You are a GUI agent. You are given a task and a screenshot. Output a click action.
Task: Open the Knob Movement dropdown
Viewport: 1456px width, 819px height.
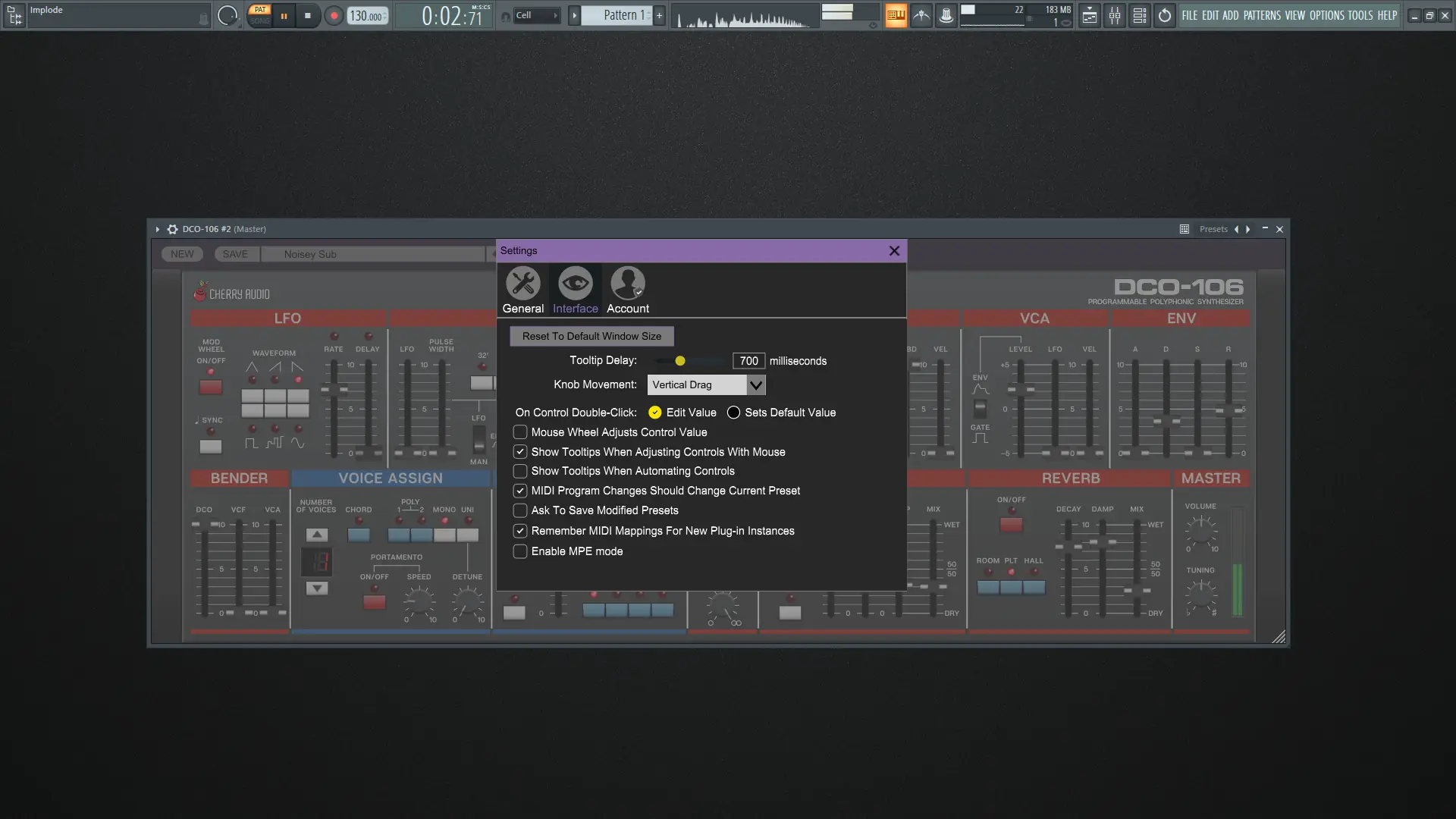(x=706, y=384)
